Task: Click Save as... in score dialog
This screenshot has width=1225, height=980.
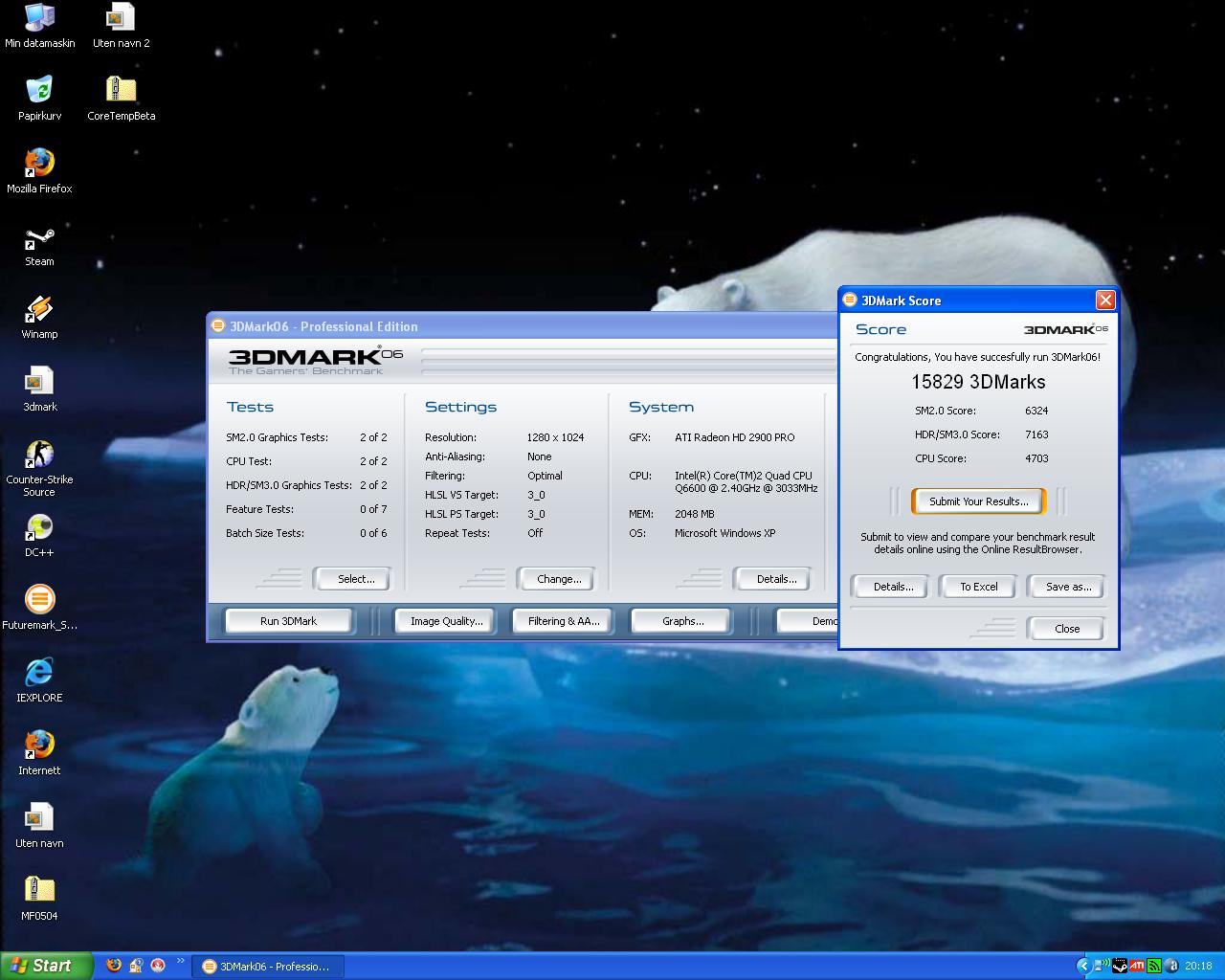Action: coord(1067,587)
